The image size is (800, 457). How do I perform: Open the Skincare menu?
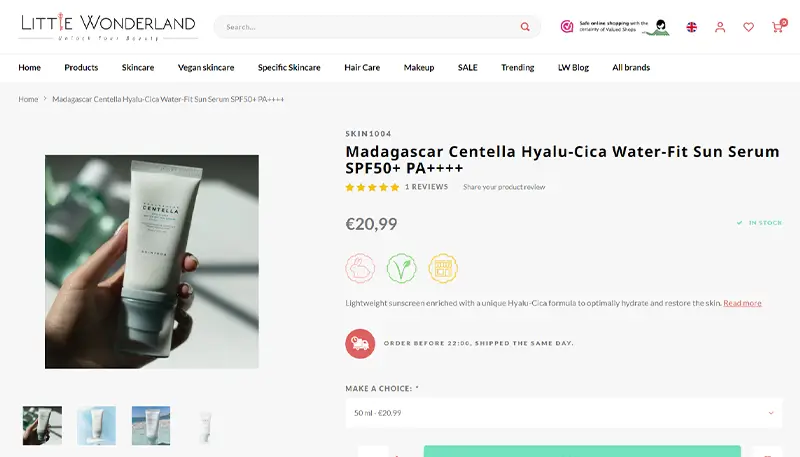138,67
